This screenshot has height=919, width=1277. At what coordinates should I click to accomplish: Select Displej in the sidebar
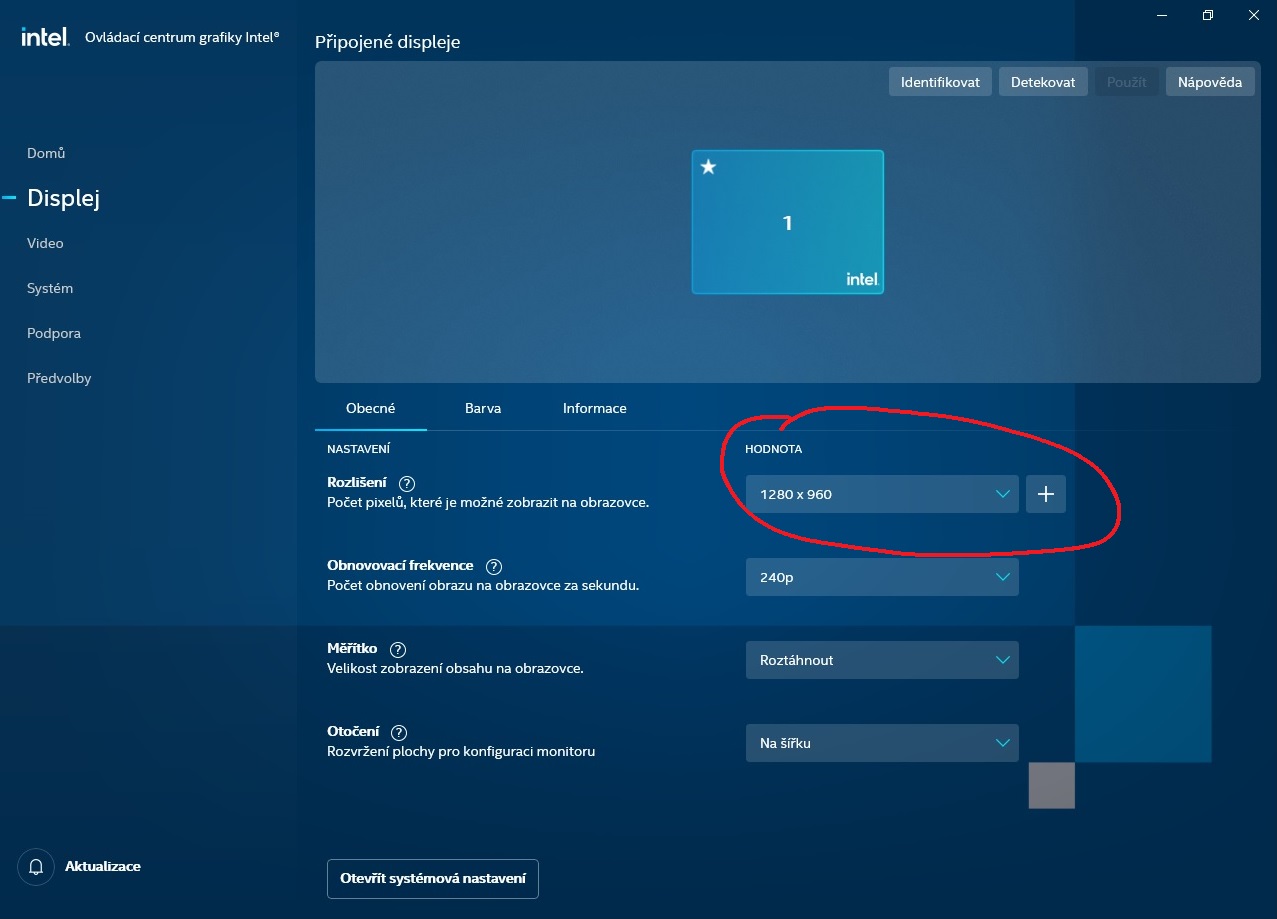[64, 198]
